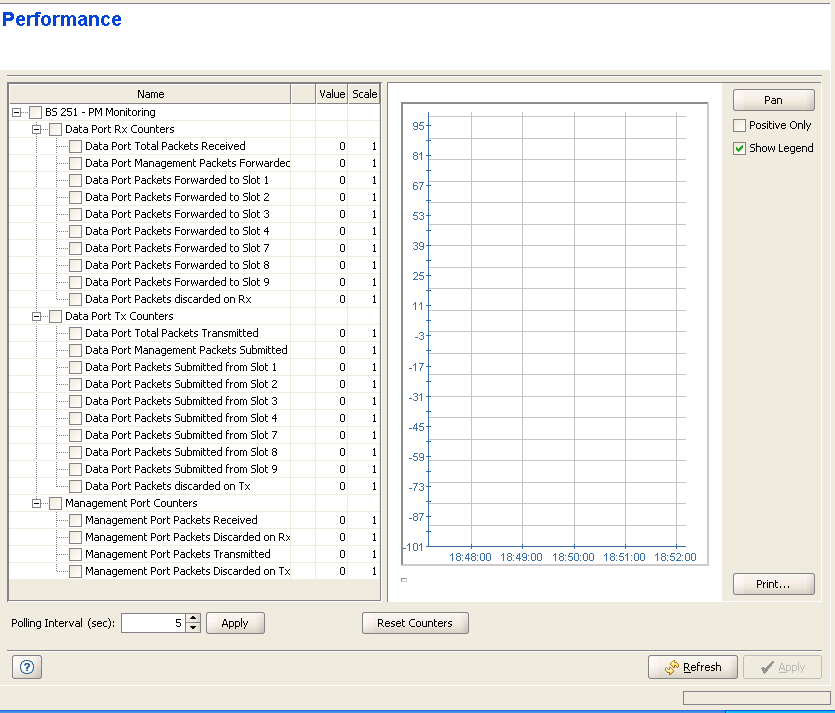The height and width of the screenshot is (713, 835).
Task: Check Data Port Total Packets Transmitted
Action: [76, 333]
